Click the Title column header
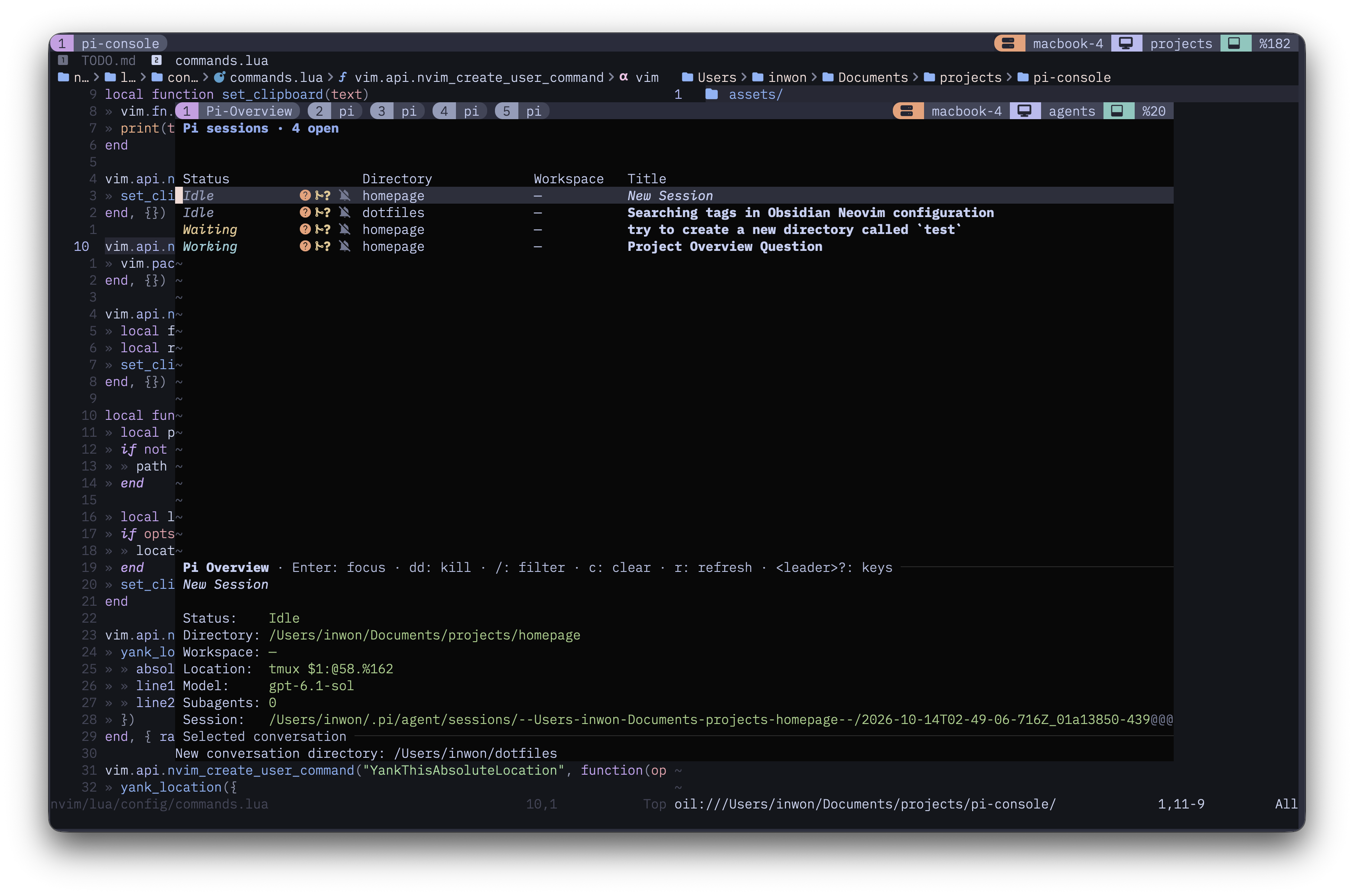 point(646,179)
